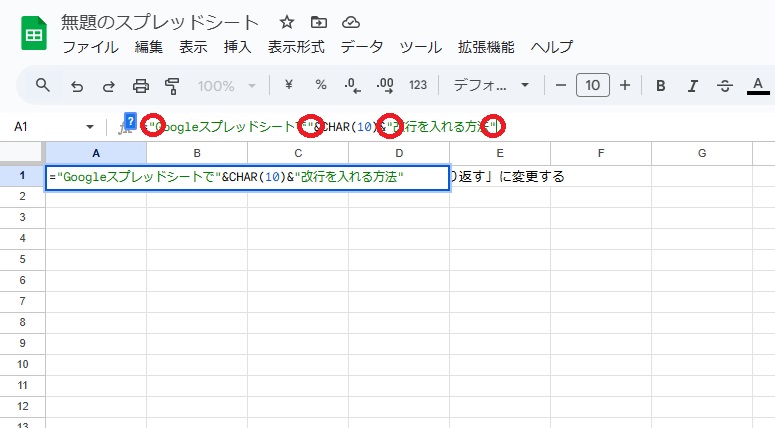
Task: Click the Google Sheets home logo
Action: (34, 33)
